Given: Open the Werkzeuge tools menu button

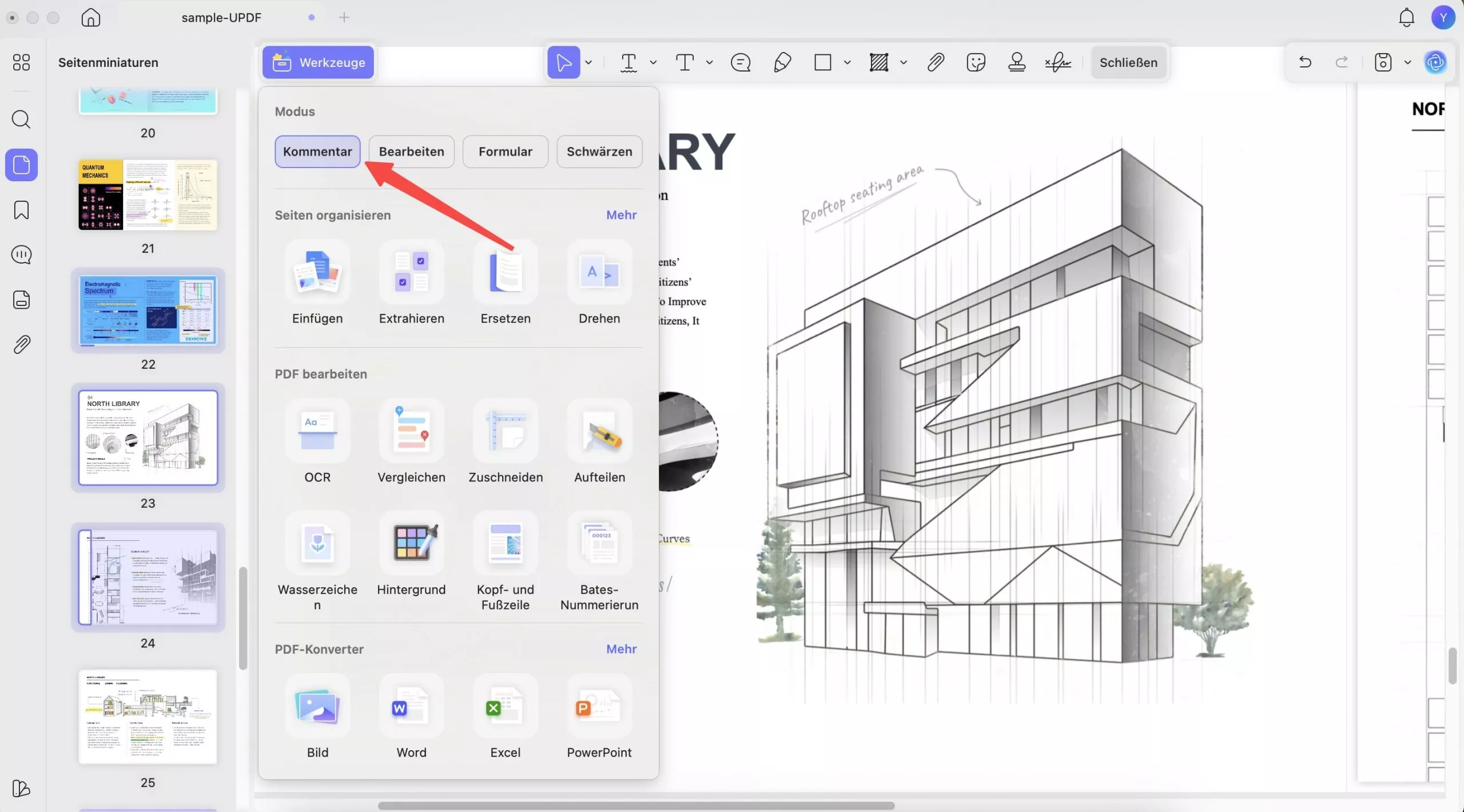Looking at the screenshot, I should coord(318,62).
